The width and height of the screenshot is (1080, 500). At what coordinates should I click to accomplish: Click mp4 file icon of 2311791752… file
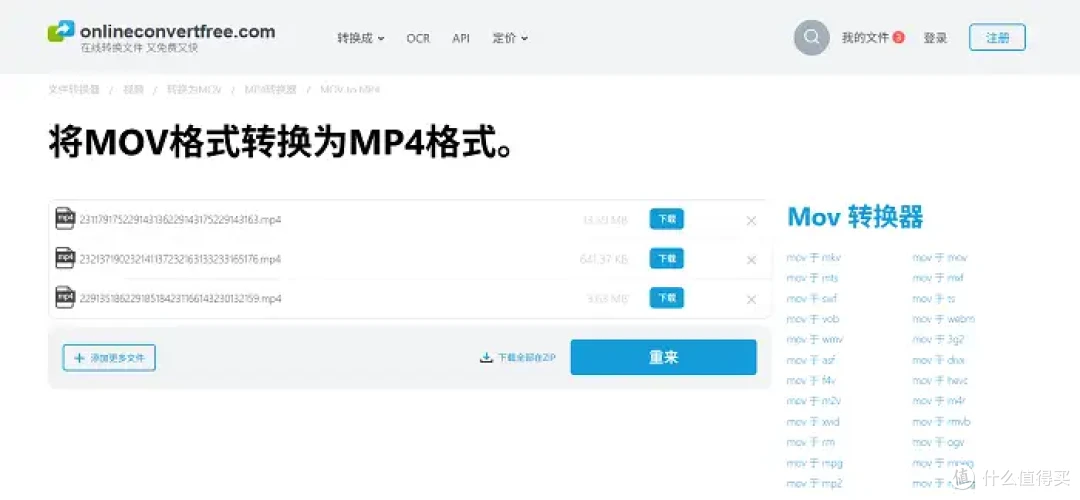(x=65, y=218)
